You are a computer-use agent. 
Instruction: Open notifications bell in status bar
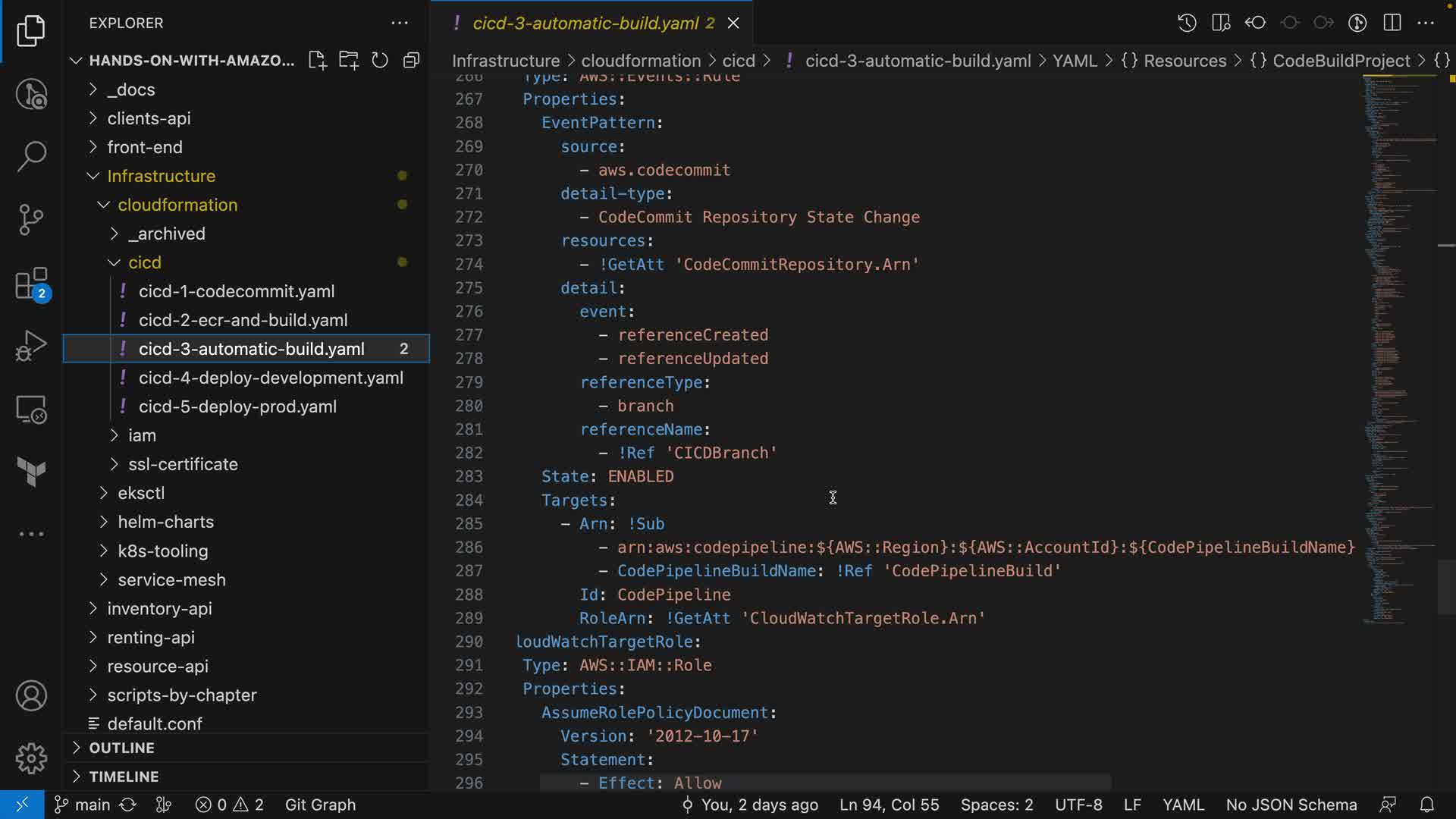[1426, 805]
